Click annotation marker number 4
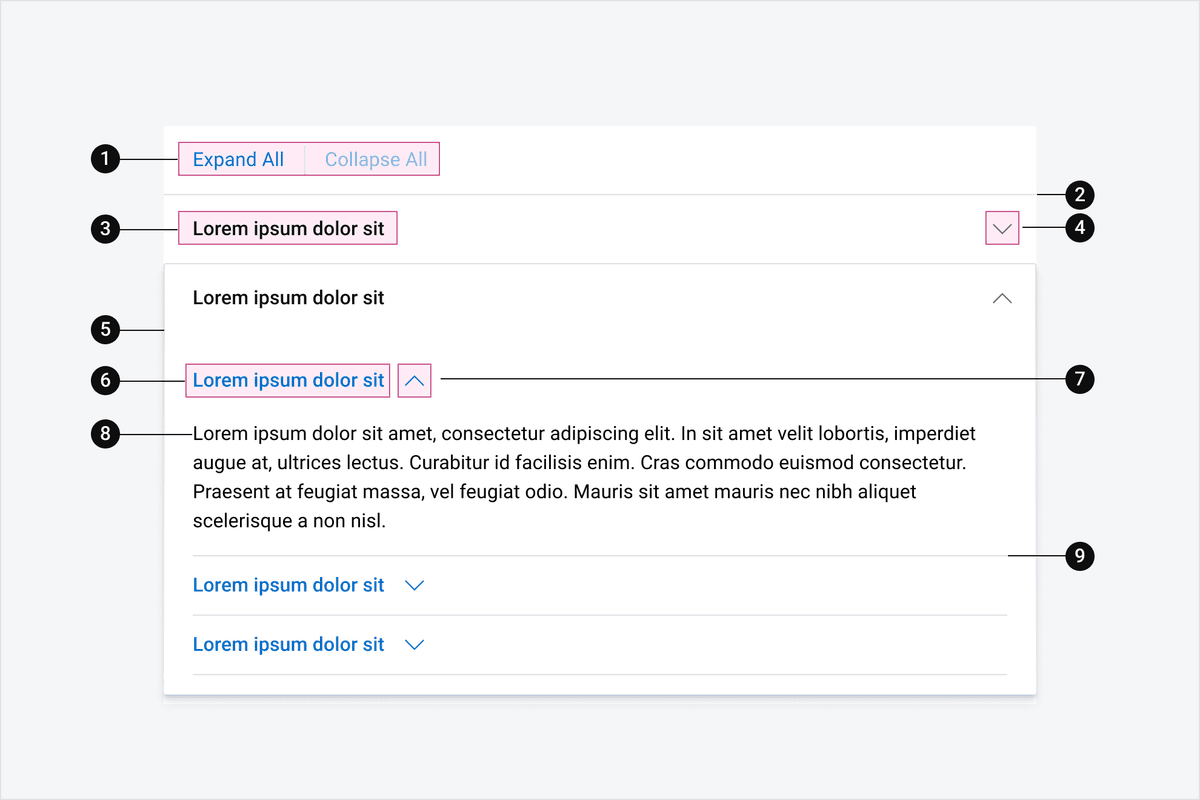Screen dimensions: 1200x800 [x=1080, y=229]
